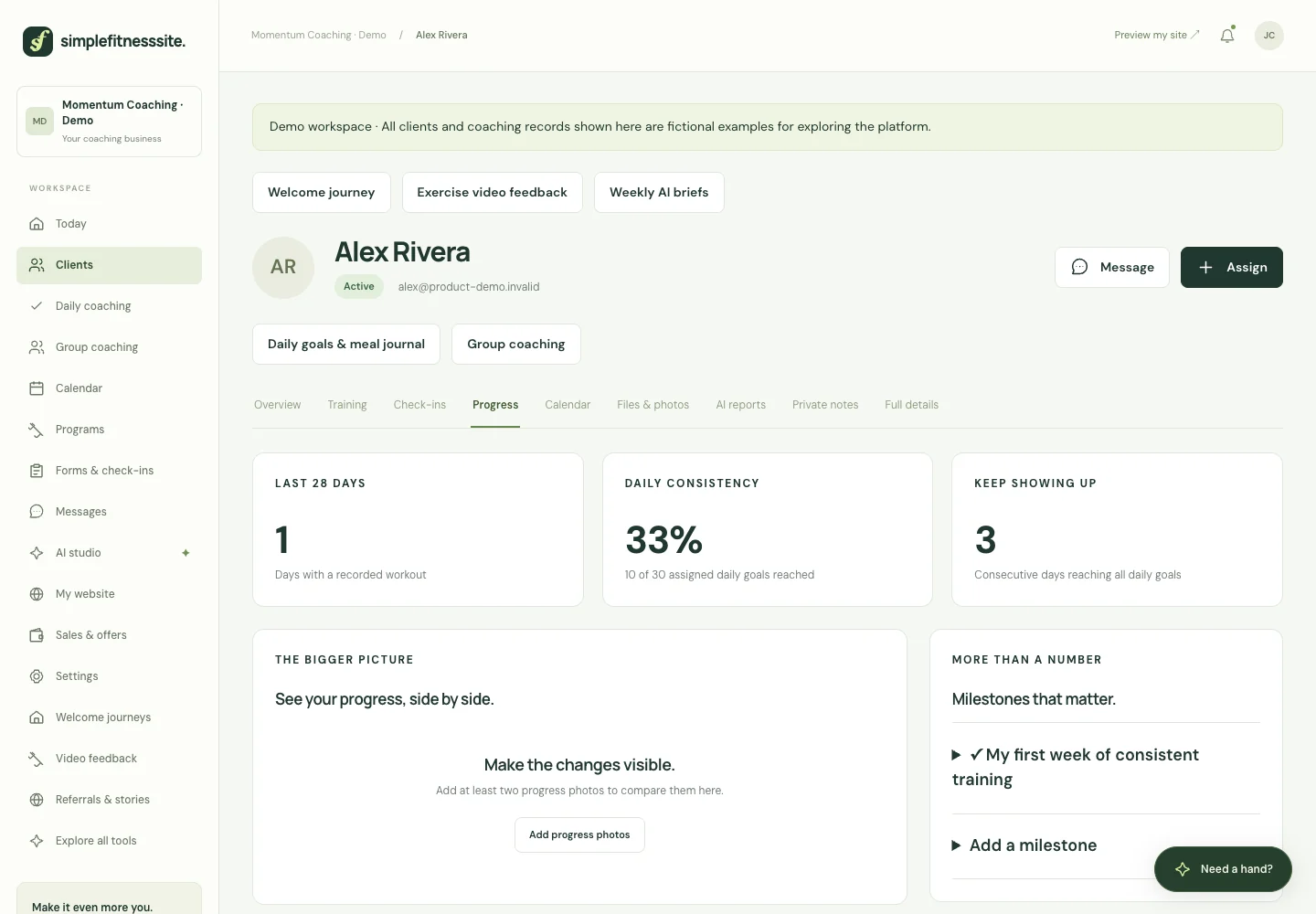Open the Welcome journey button
The image size is (1316, 914).
[322, 193]
